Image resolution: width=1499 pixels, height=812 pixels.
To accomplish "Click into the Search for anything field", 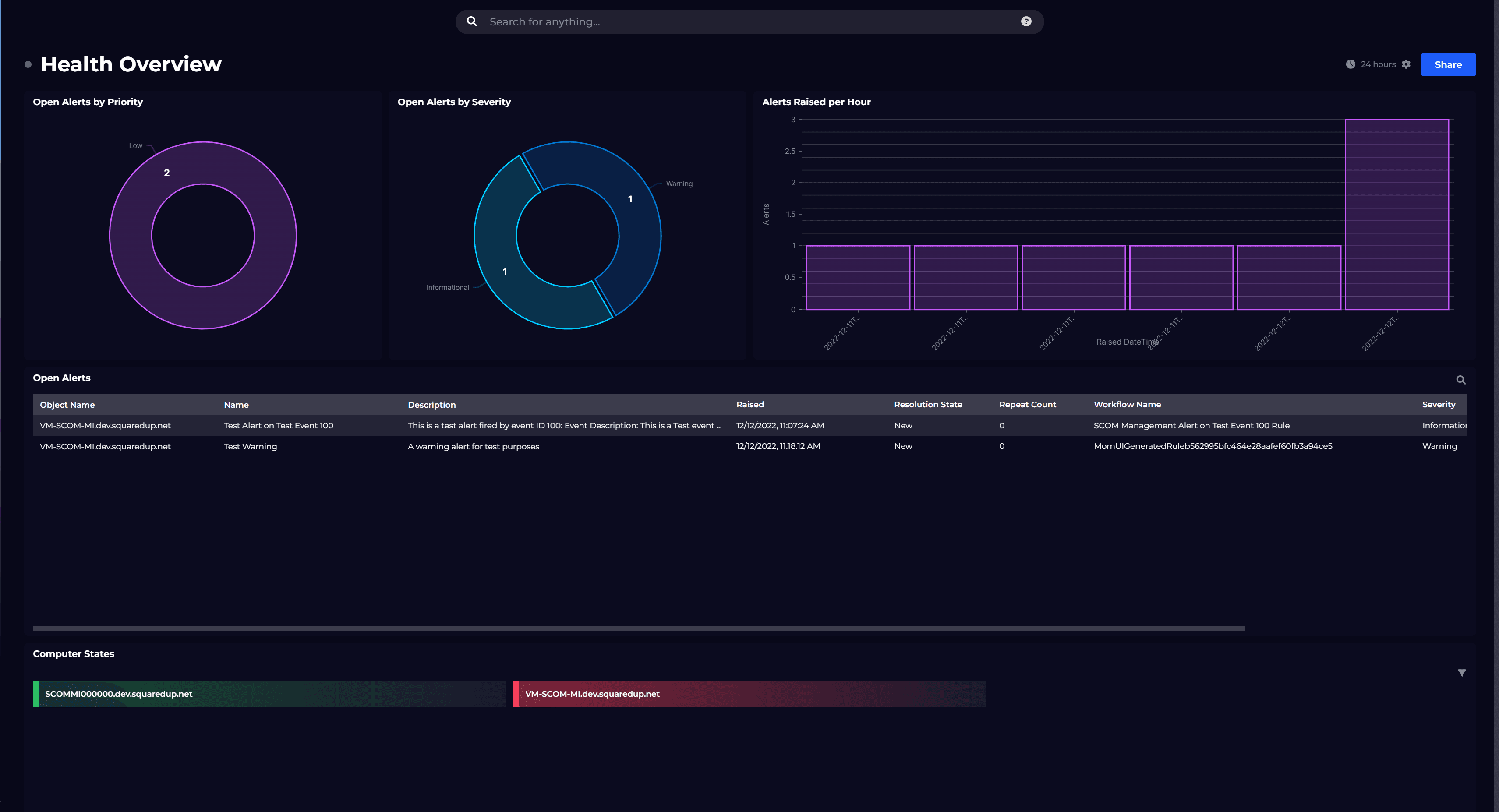I will click(x=640, y=21).
